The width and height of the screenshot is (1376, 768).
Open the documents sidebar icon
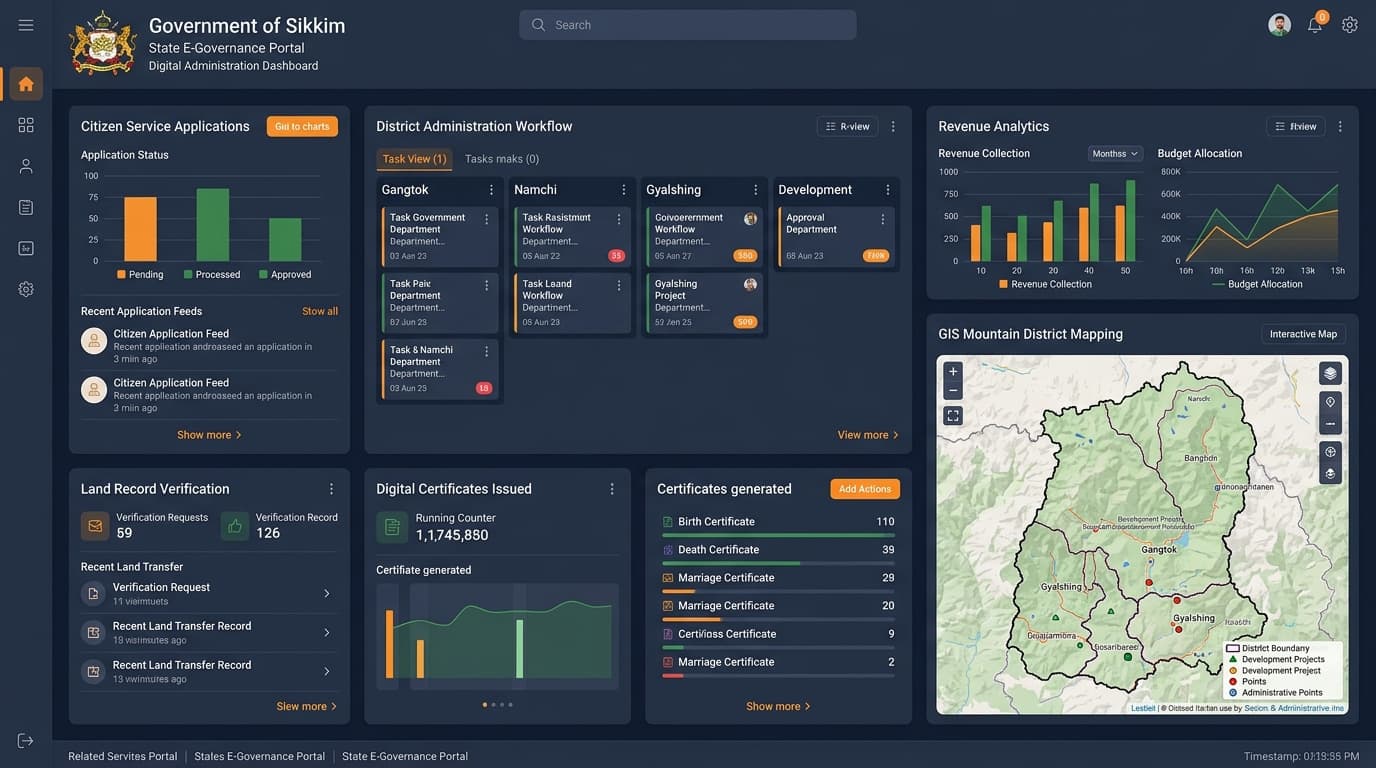(26, 207)
